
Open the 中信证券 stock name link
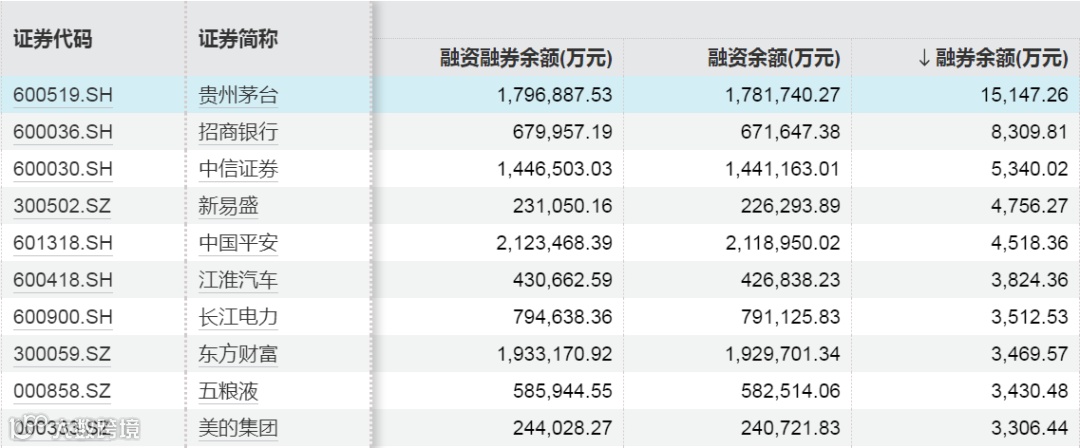[238, 169]
